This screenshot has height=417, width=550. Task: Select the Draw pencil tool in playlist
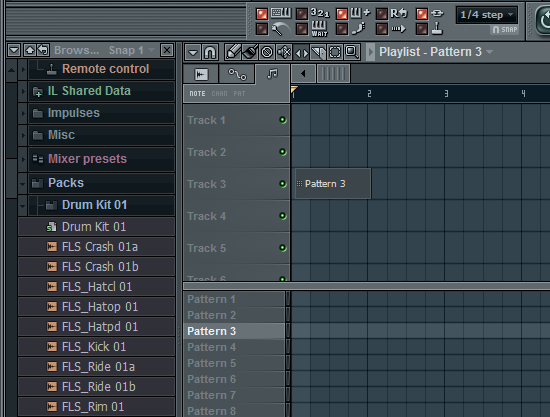click(233, 52)
